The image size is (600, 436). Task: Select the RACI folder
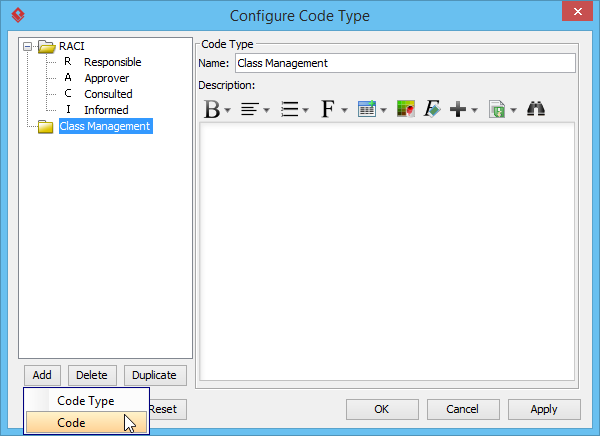(71, 46)
